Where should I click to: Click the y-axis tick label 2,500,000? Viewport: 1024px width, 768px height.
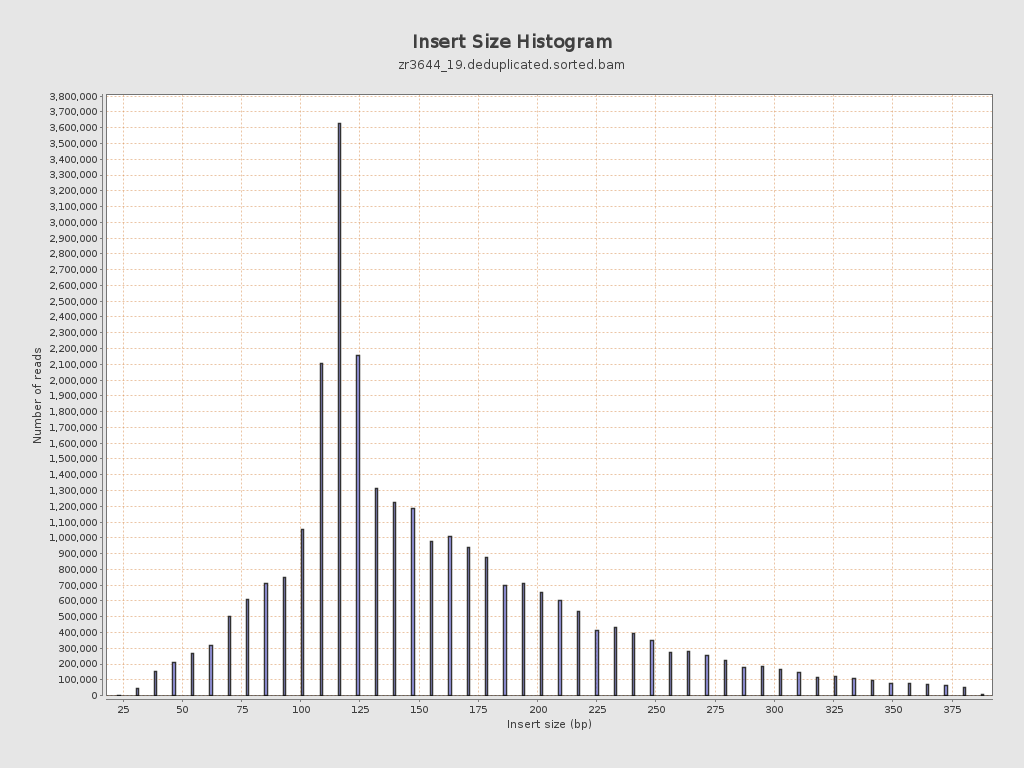click(x=74, y=302)
